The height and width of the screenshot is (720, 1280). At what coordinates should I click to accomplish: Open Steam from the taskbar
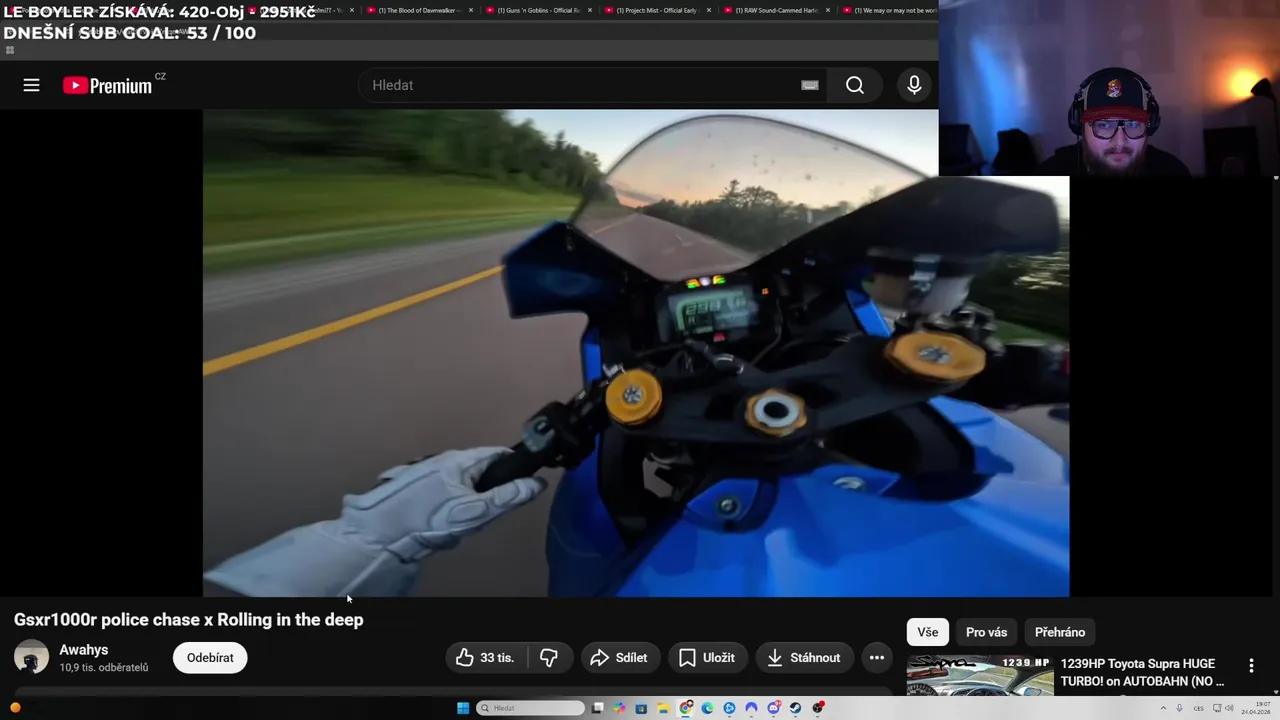click(x=795, y=708)
